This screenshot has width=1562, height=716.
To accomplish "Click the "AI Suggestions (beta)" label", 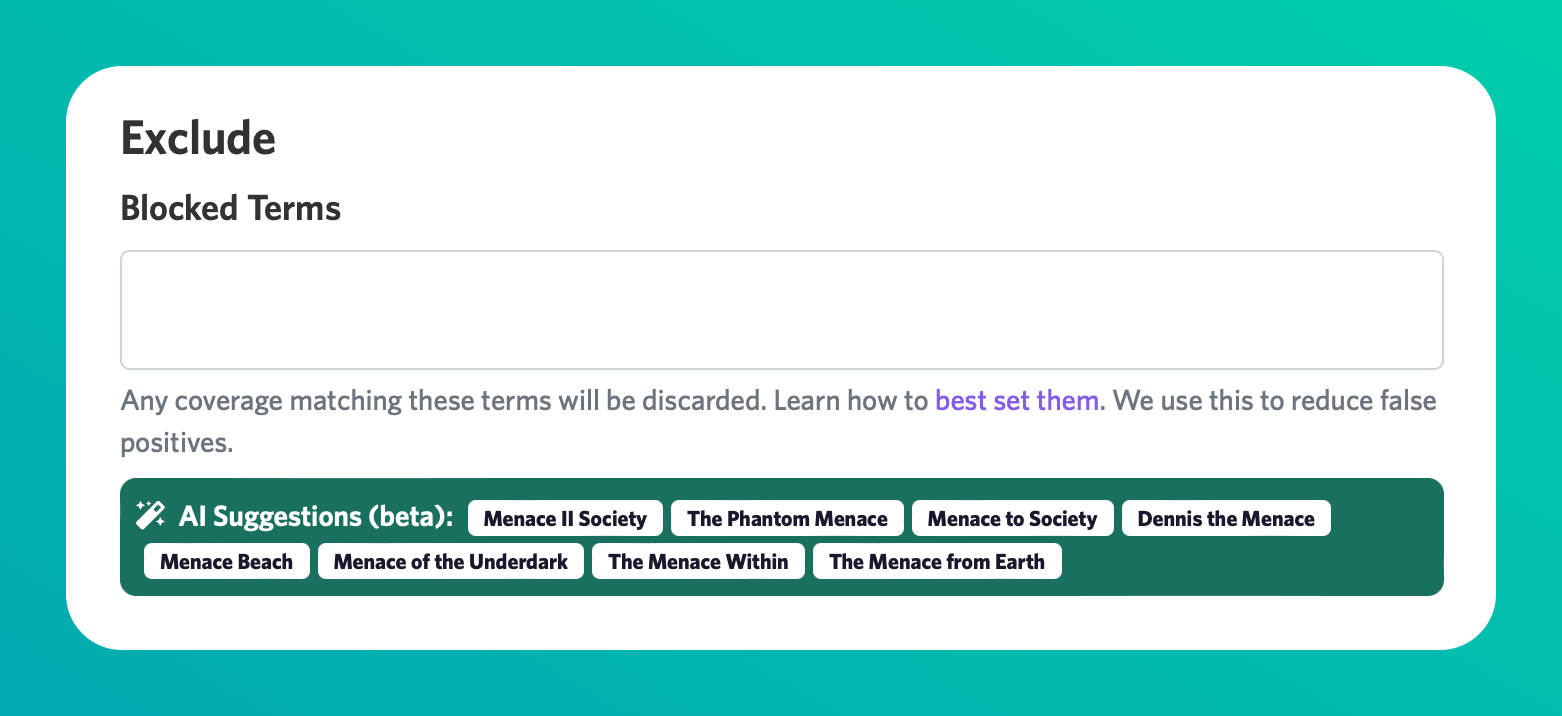I will (x=314, y=516).
